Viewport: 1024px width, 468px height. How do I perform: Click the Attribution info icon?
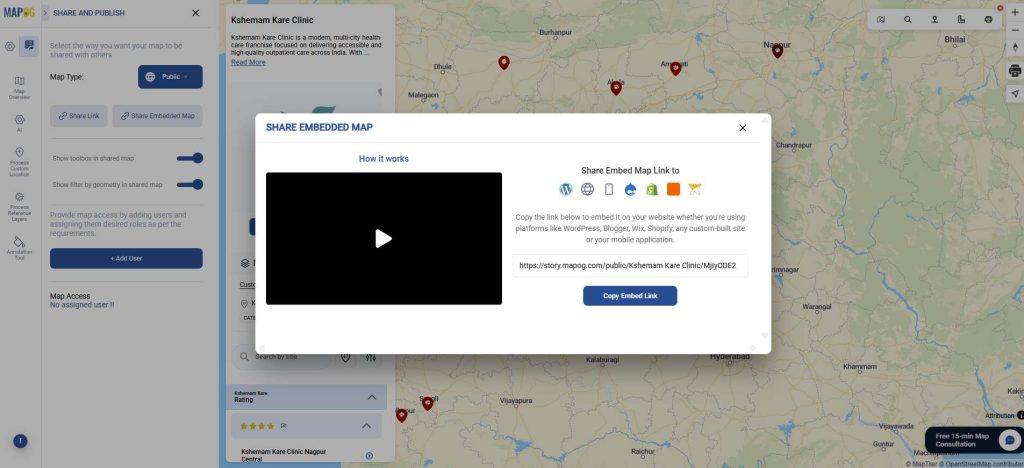[1020, 415]
